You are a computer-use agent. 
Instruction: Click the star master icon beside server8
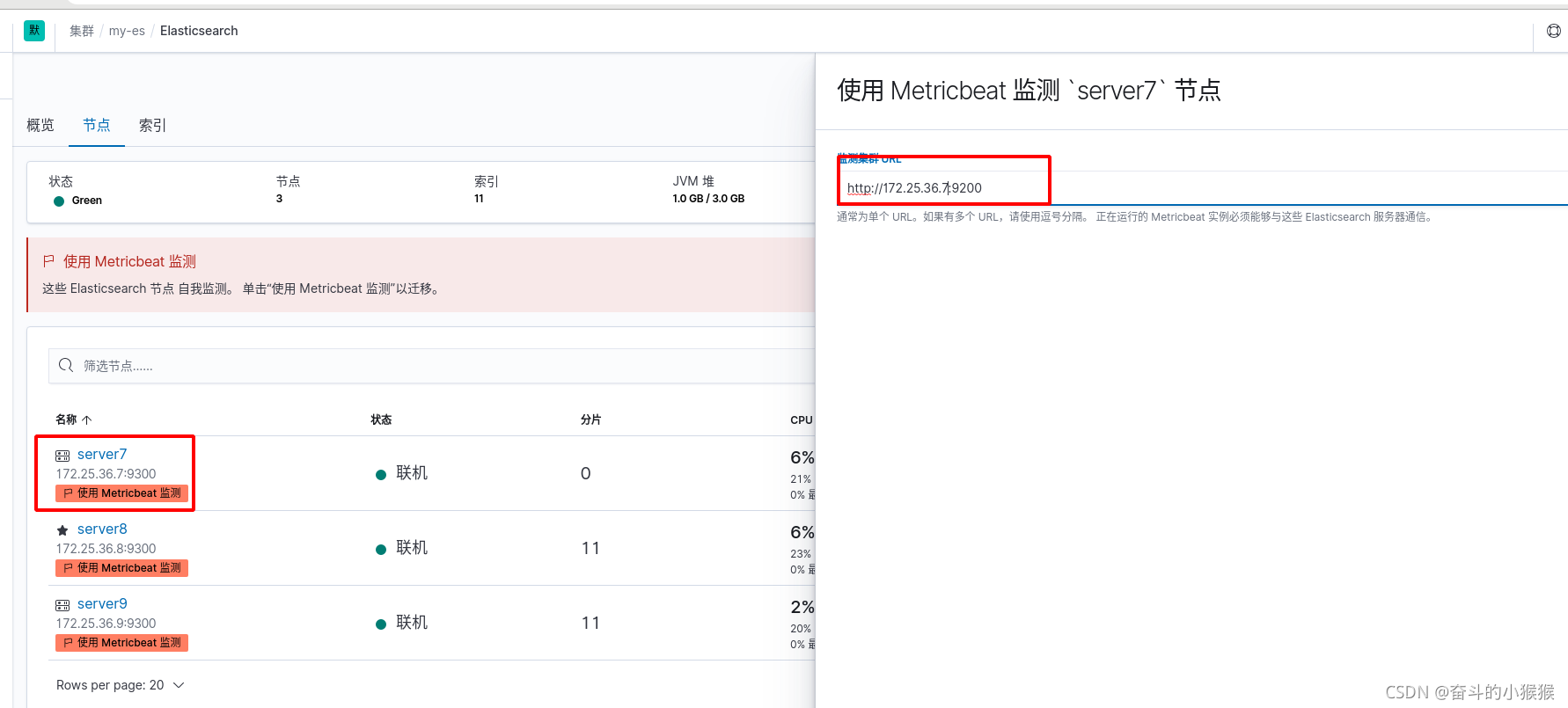pyautogui.click(x=62, y=530)
